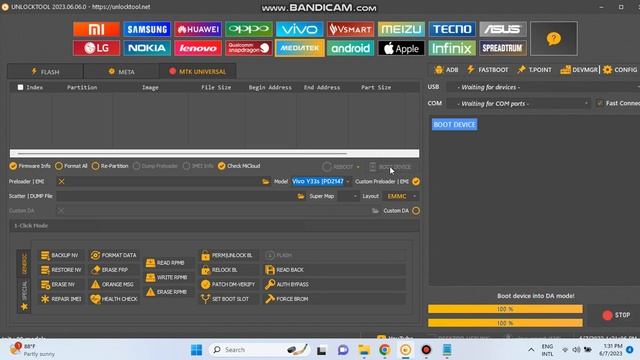
Task: Browse for Preloader EMI file folder icon
Action: coord(266,181)
